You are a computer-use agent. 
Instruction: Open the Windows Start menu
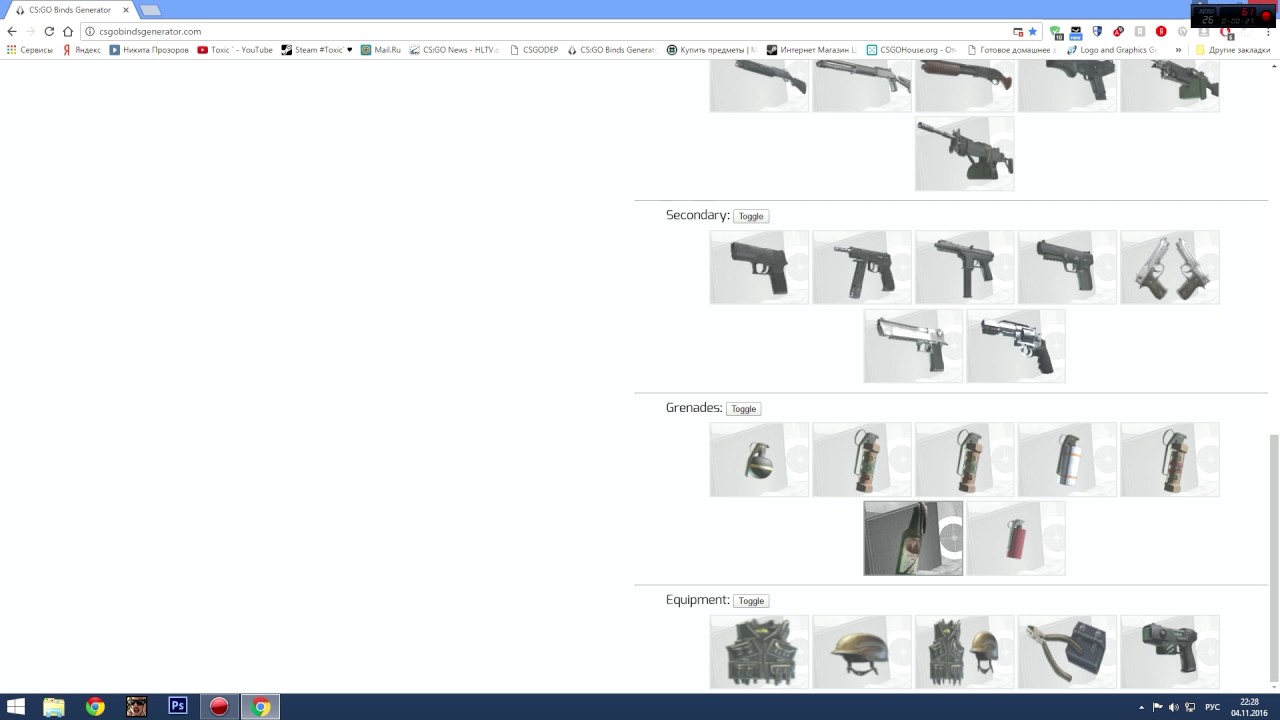(16, 707)
